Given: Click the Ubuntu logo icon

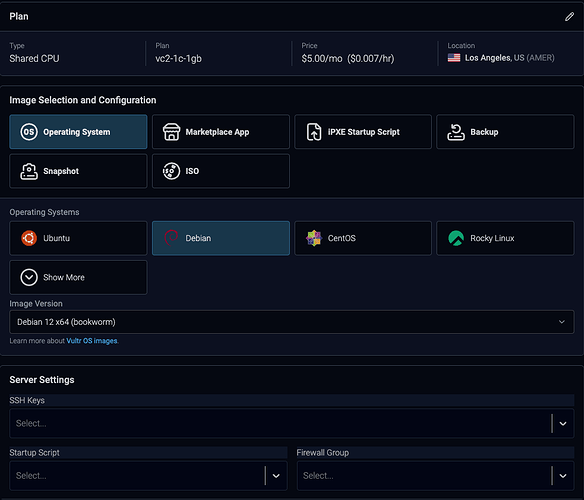Looking at the screenshot, I should pos(29,238).
